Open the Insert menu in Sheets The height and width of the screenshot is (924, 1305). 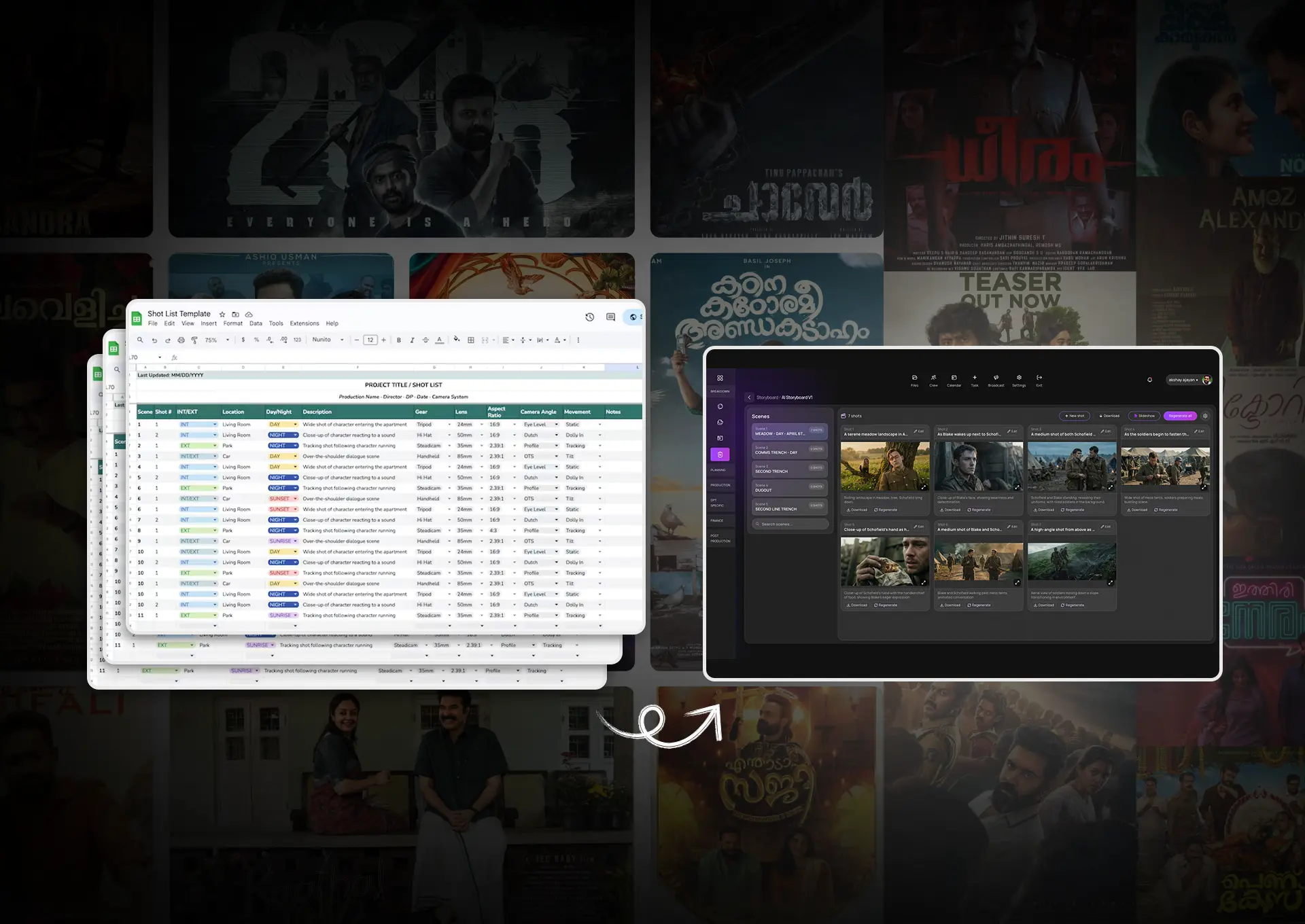pyautogui.click(x=209, y=323)
